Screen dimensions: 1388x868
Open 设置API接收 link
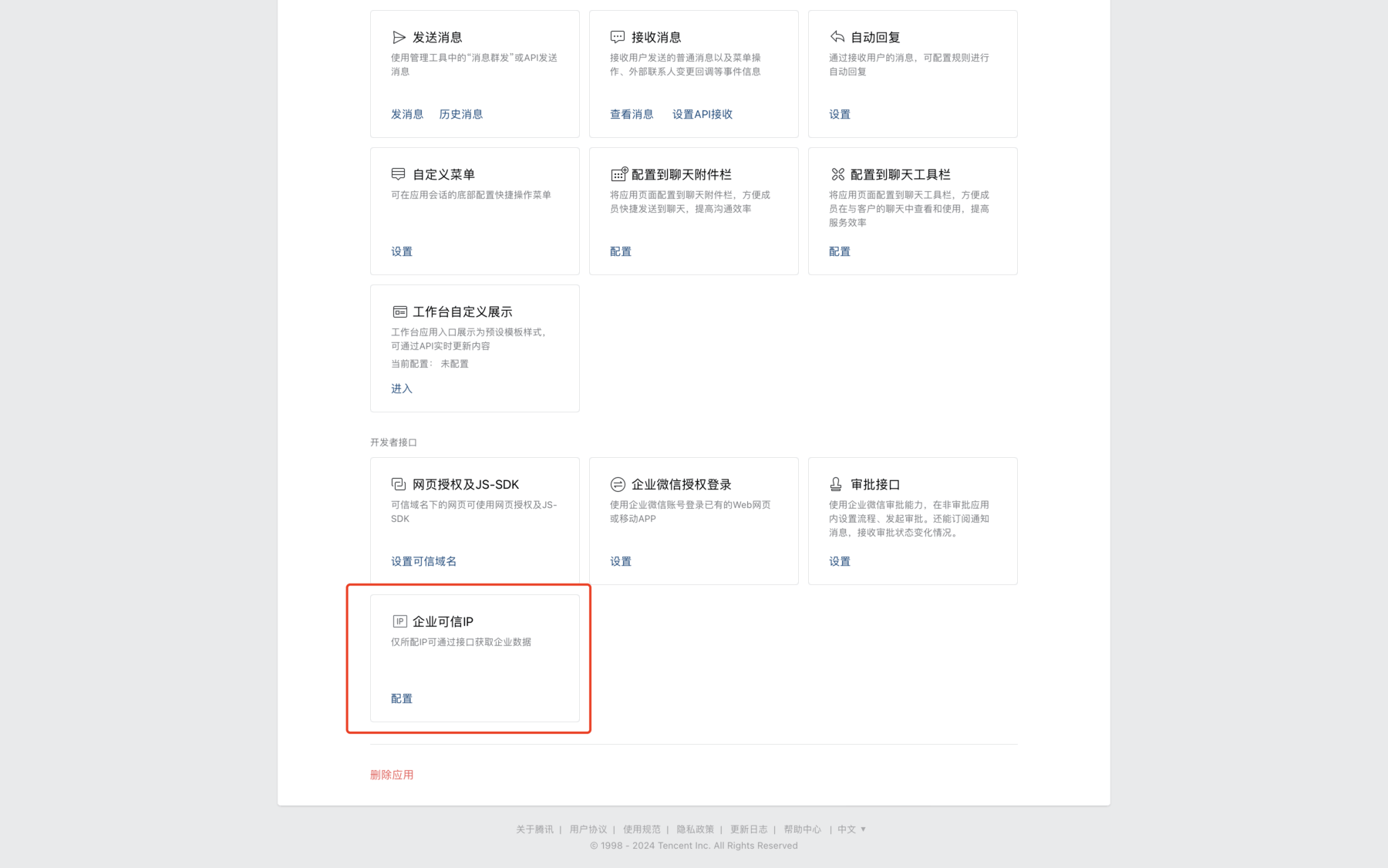tap(702, 114)
